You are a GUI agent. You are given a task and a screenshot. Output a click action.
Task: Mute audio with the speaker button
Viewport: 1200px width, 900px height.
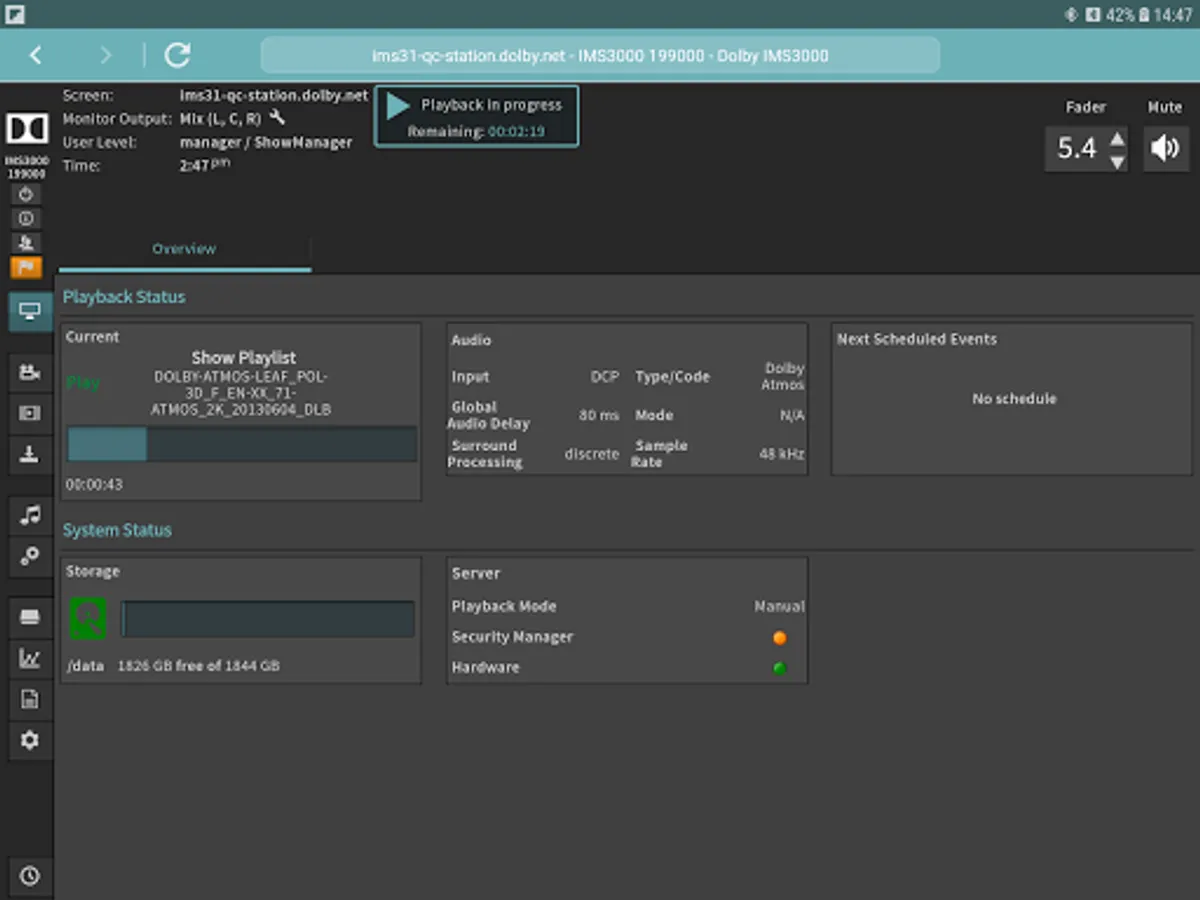coord(1165,149)
